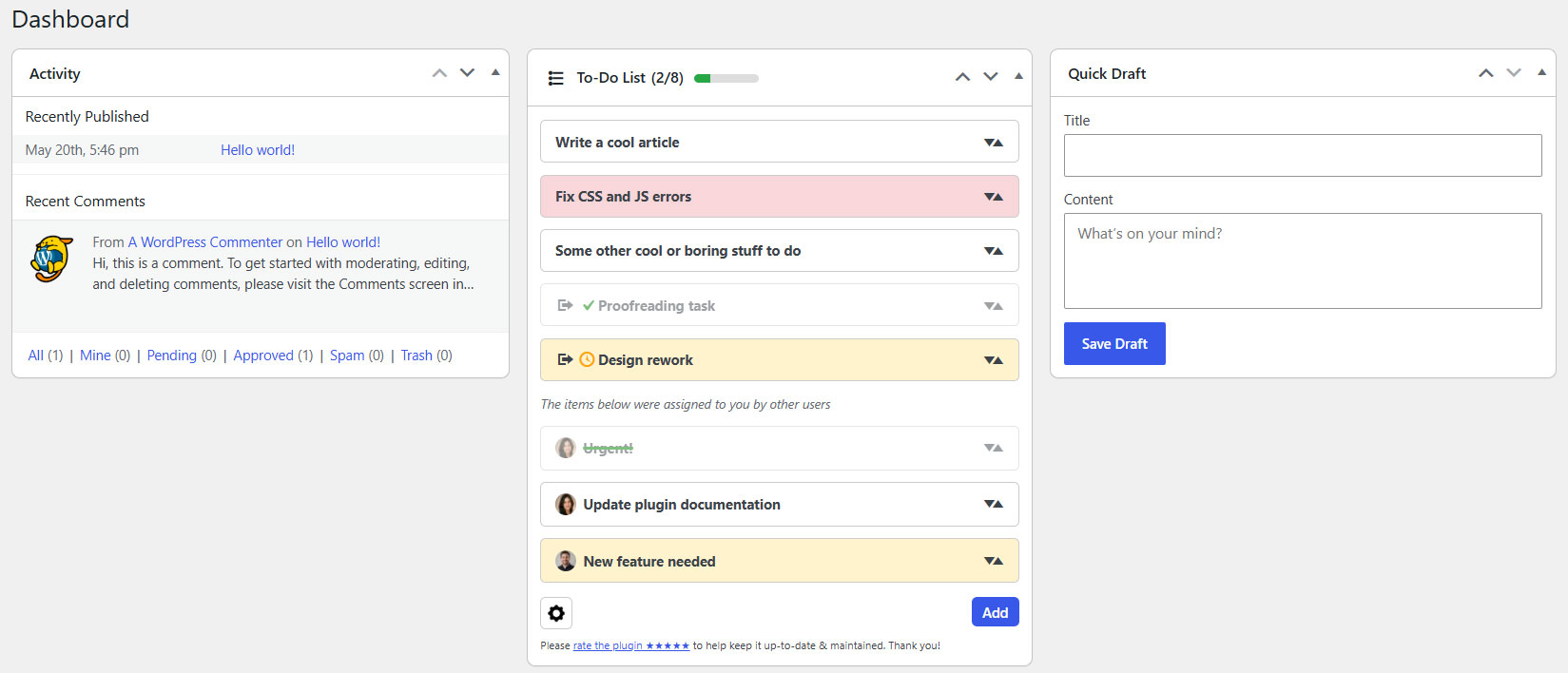Click avatar on 'Urgent!' task
Viewport: 1568px width, 673px height.
(566, 448)
